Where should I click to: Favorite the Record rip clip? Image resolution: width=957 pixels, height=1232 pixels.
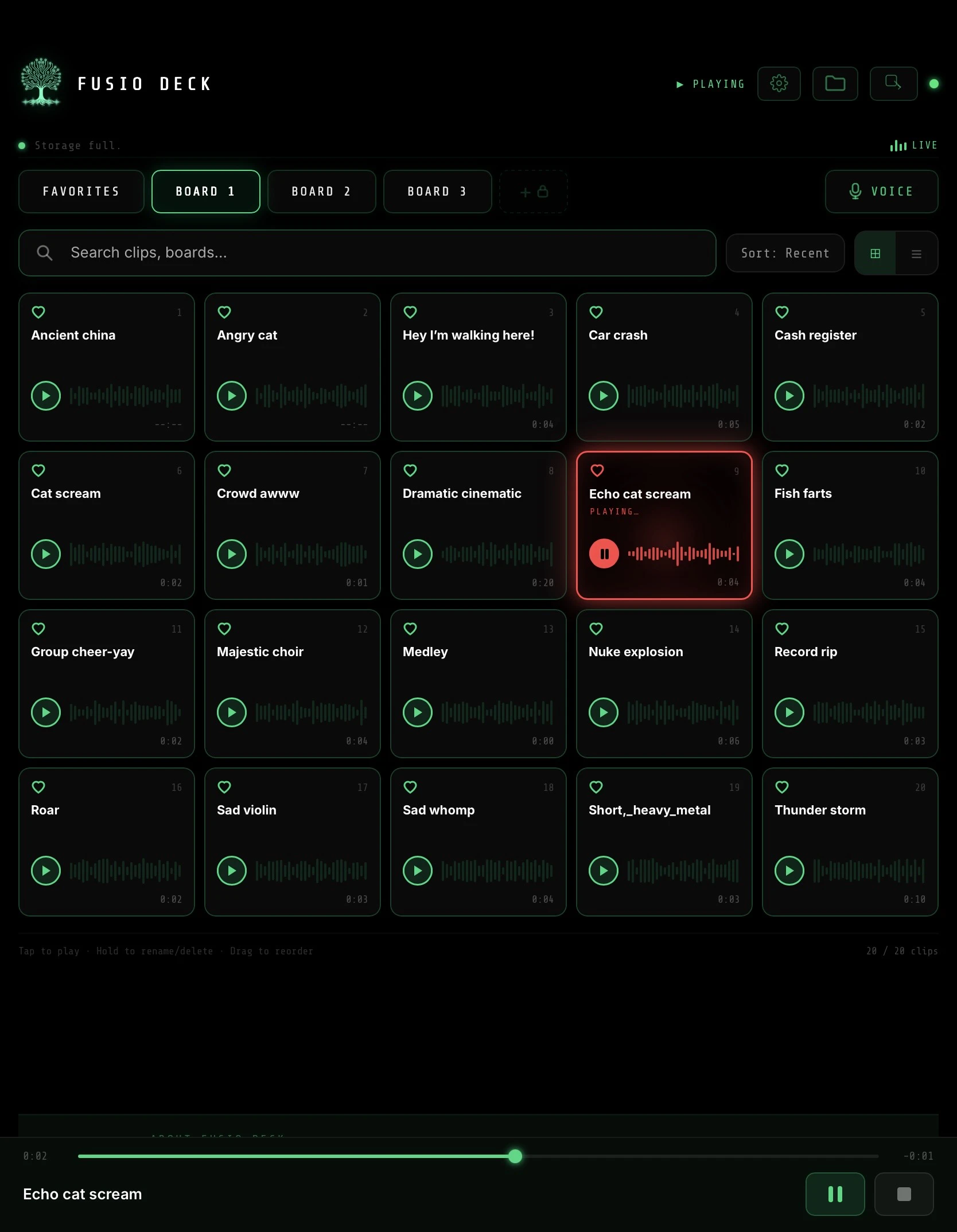[782, 629]
